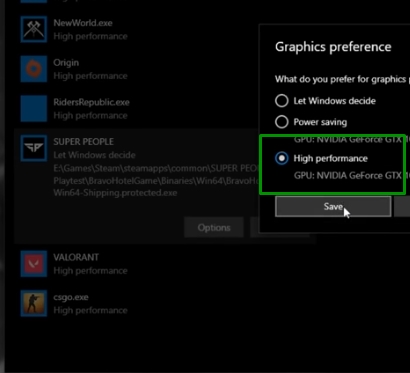Click the SUPER PEOPLE app icon

pos(34,148)
